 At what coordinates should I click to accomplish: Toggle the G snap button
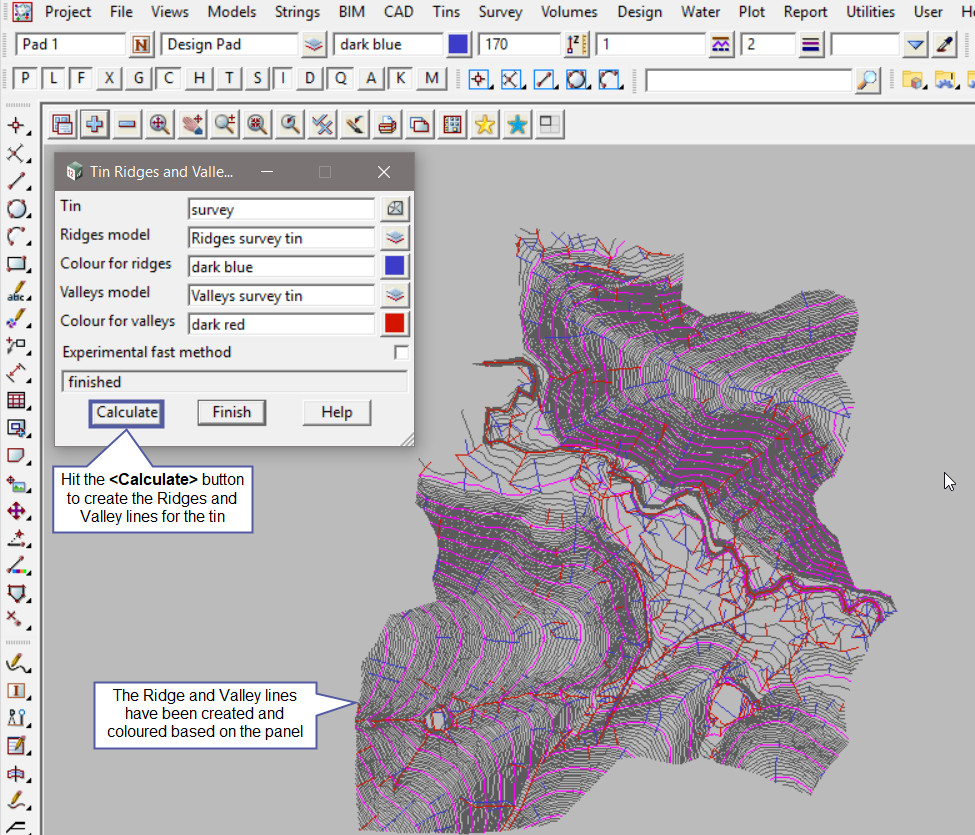[140, 79]
